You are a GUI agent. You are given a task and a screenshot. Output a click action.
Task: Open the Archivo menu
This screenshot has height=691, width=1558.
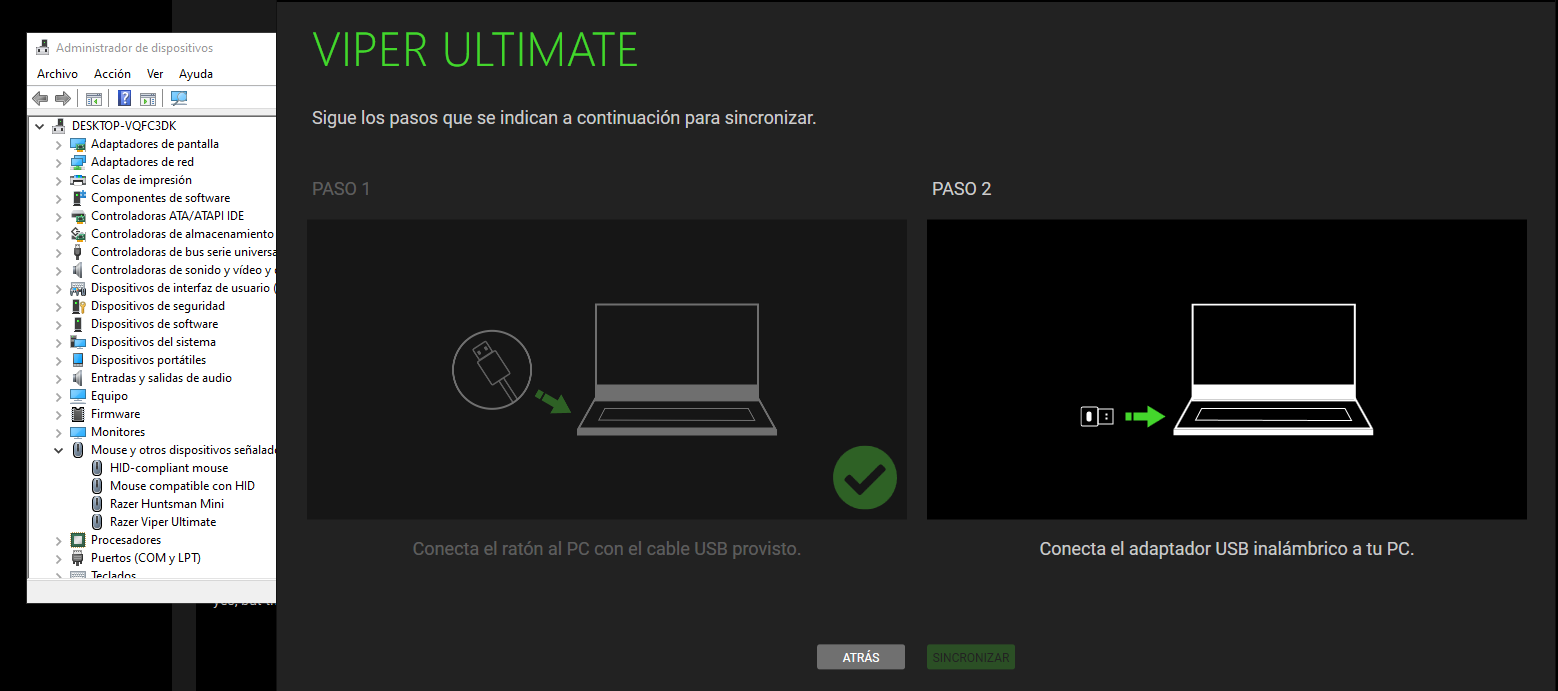pos(57,74)
